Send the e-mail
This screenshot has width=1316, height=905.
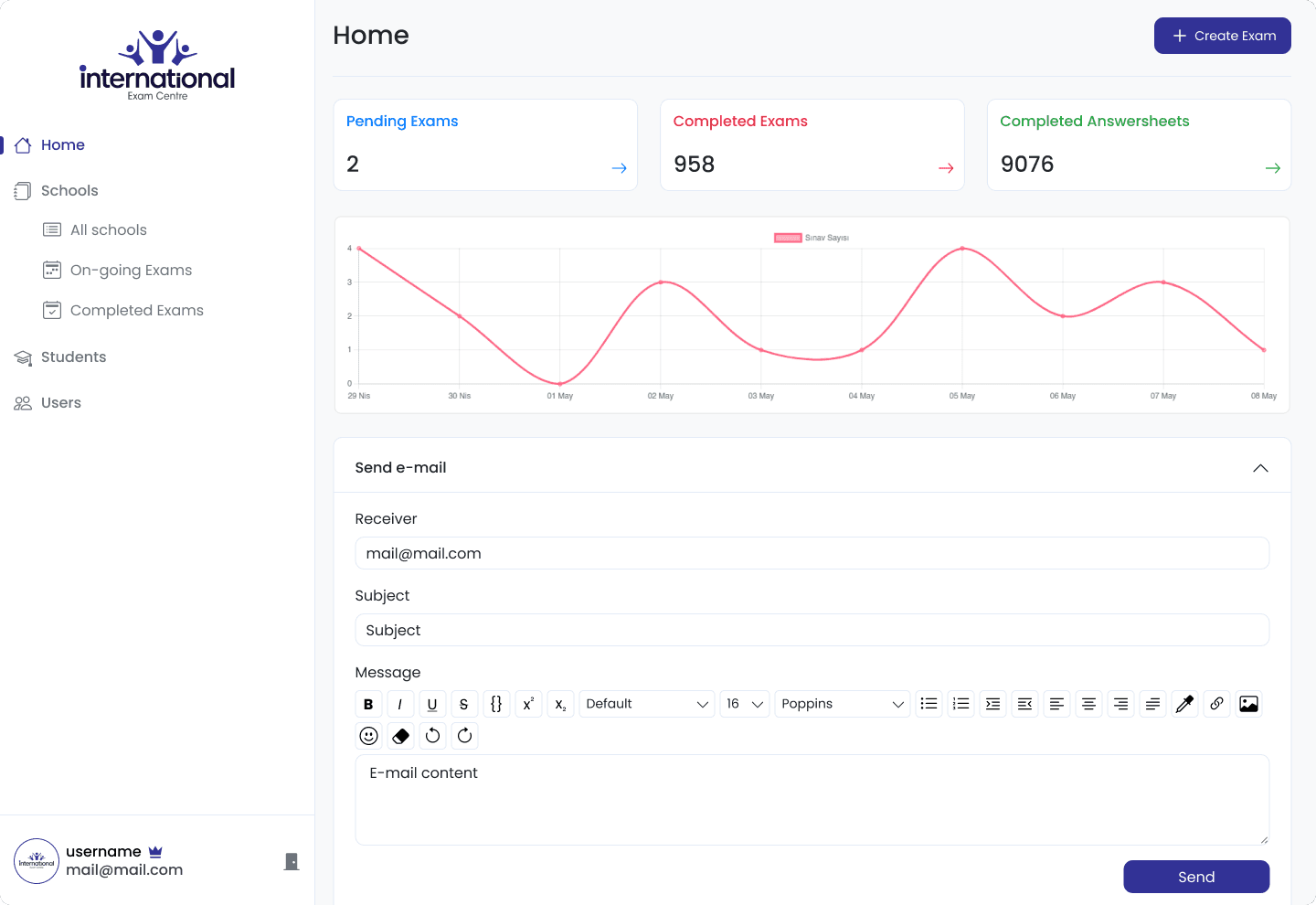click(1196, 877)
